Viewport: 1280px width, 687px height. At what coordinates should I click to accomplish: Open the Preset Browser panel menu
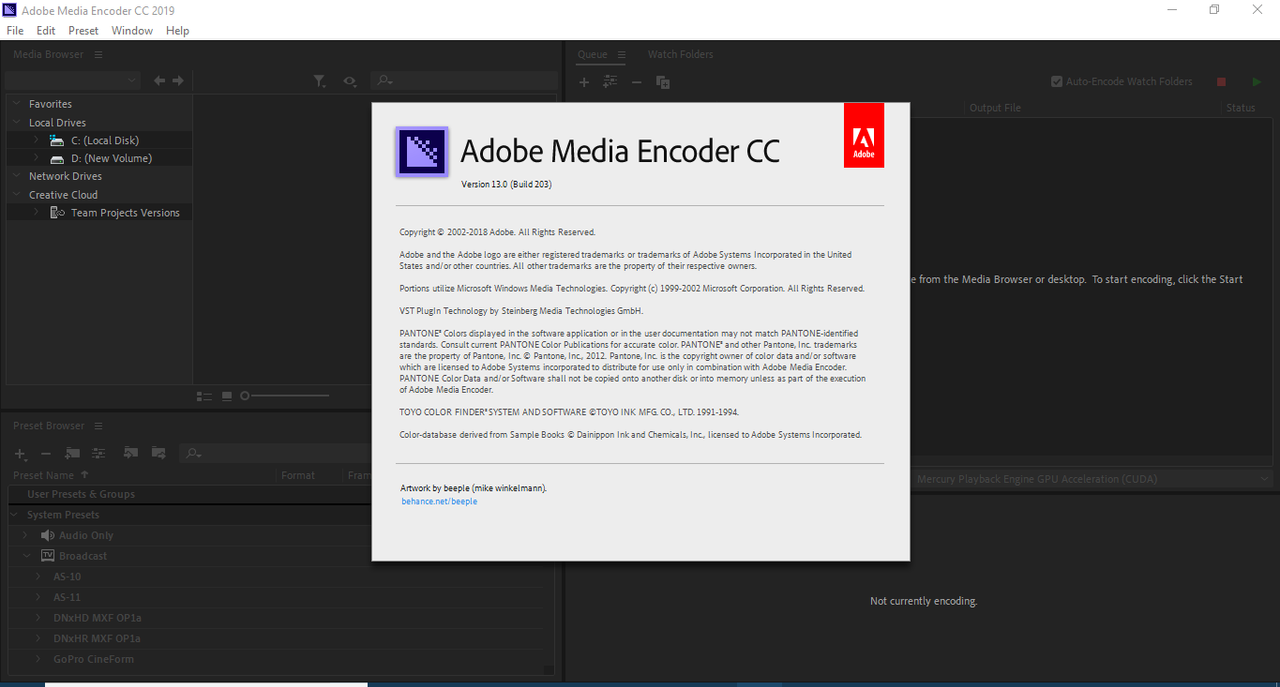point(98,426)
